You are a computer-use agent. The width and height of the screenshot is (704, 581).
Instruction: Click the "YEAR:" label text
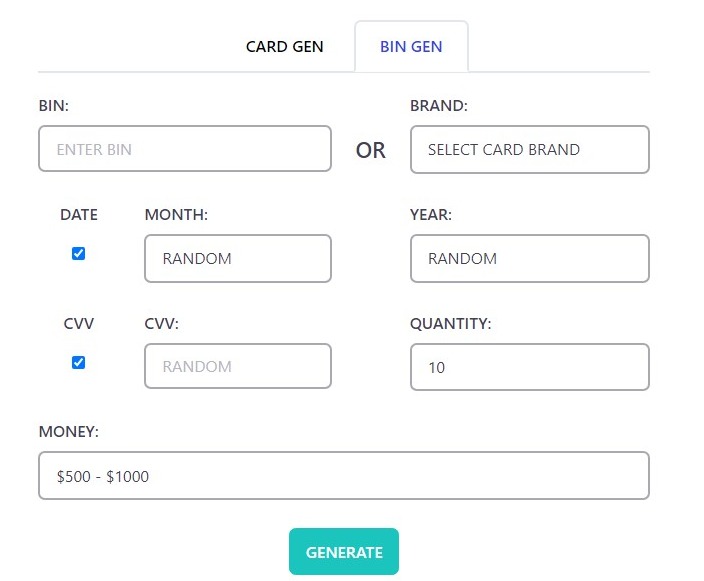431,214
